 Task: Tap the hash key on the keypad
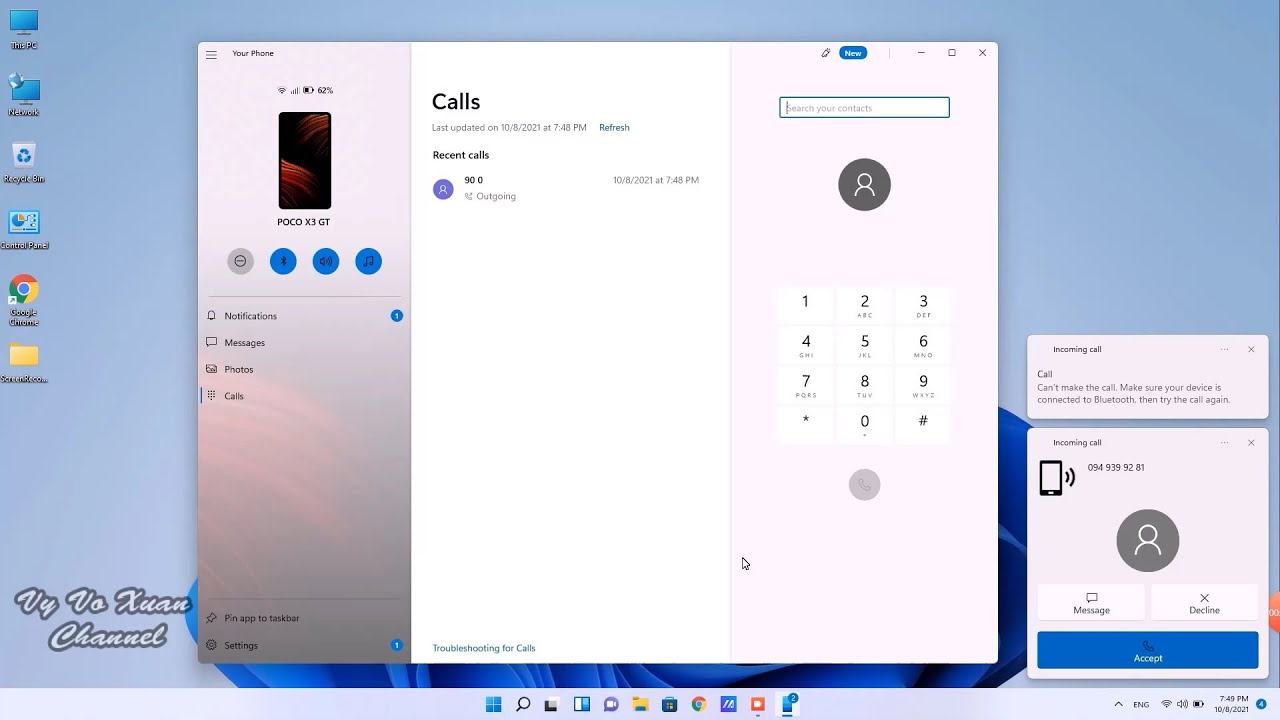pos(923,424)
